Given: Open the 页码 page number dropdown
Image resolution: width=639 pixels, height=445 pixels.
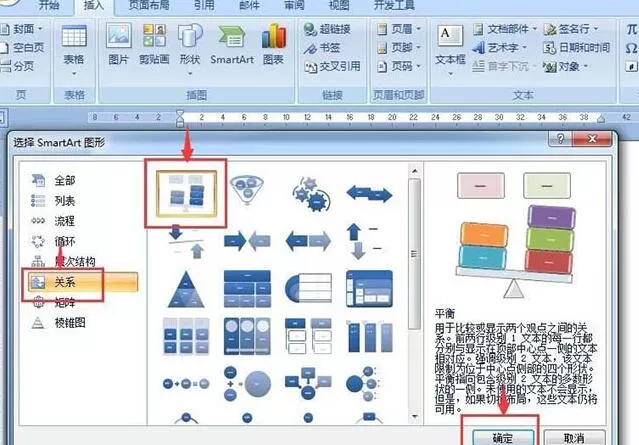Looking at the screenshot, I should [x=399, y=66].
